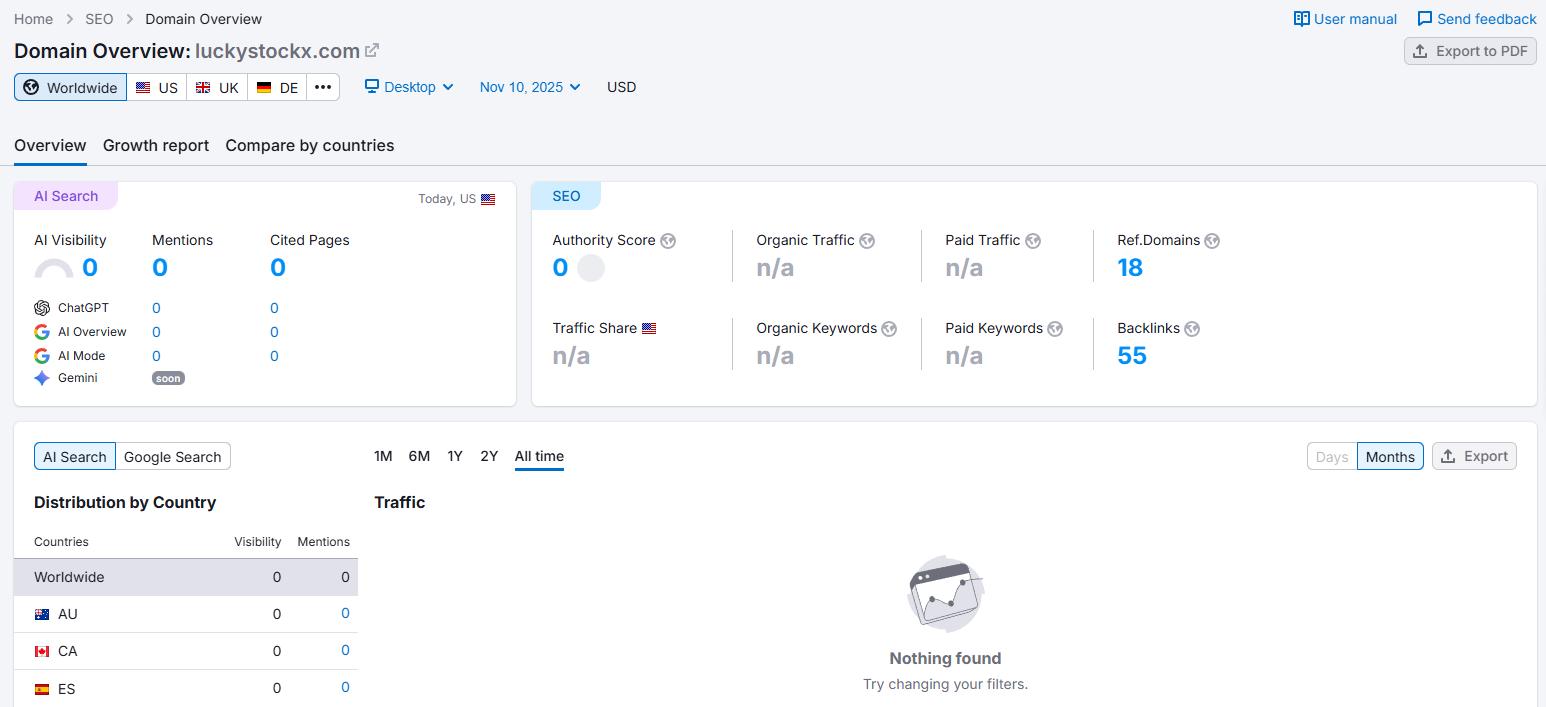This screenshot has width=1546, height=707.
Task: Click the Australia flag icon
Action: pyautogui.click(x=42, y=614)
